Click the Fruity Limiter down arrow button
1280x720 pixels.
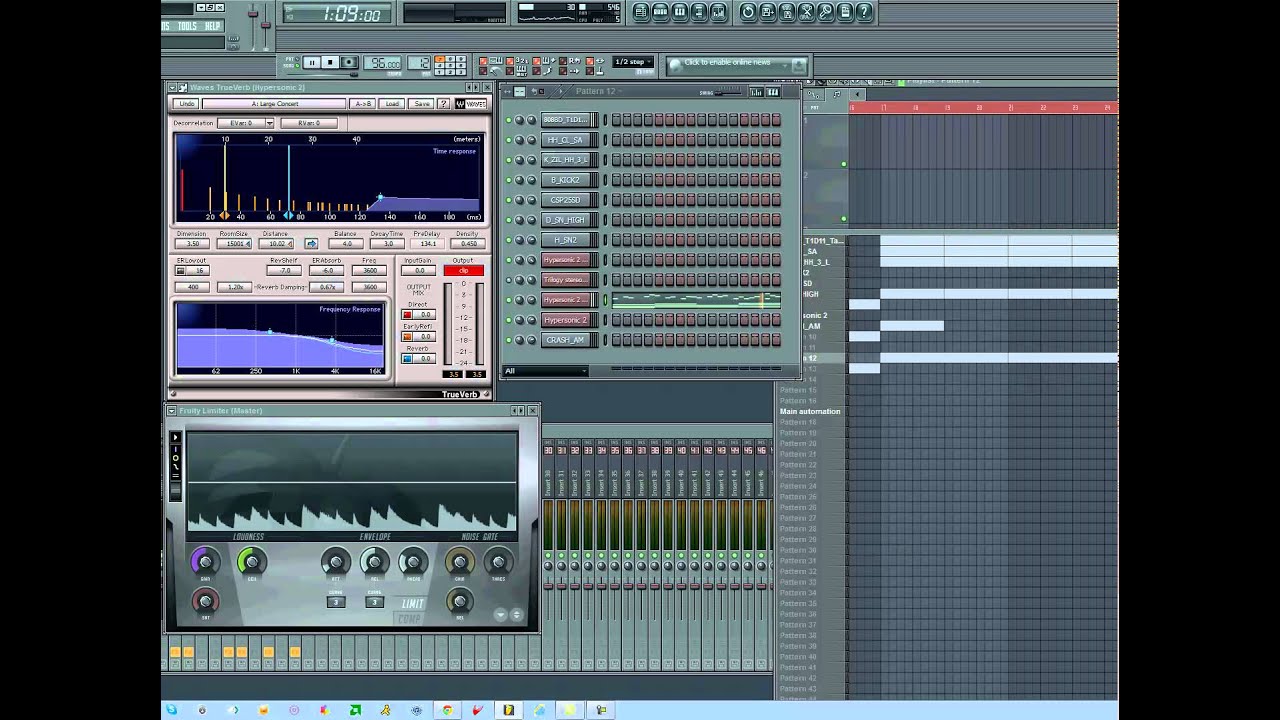[x=501, y=615]
